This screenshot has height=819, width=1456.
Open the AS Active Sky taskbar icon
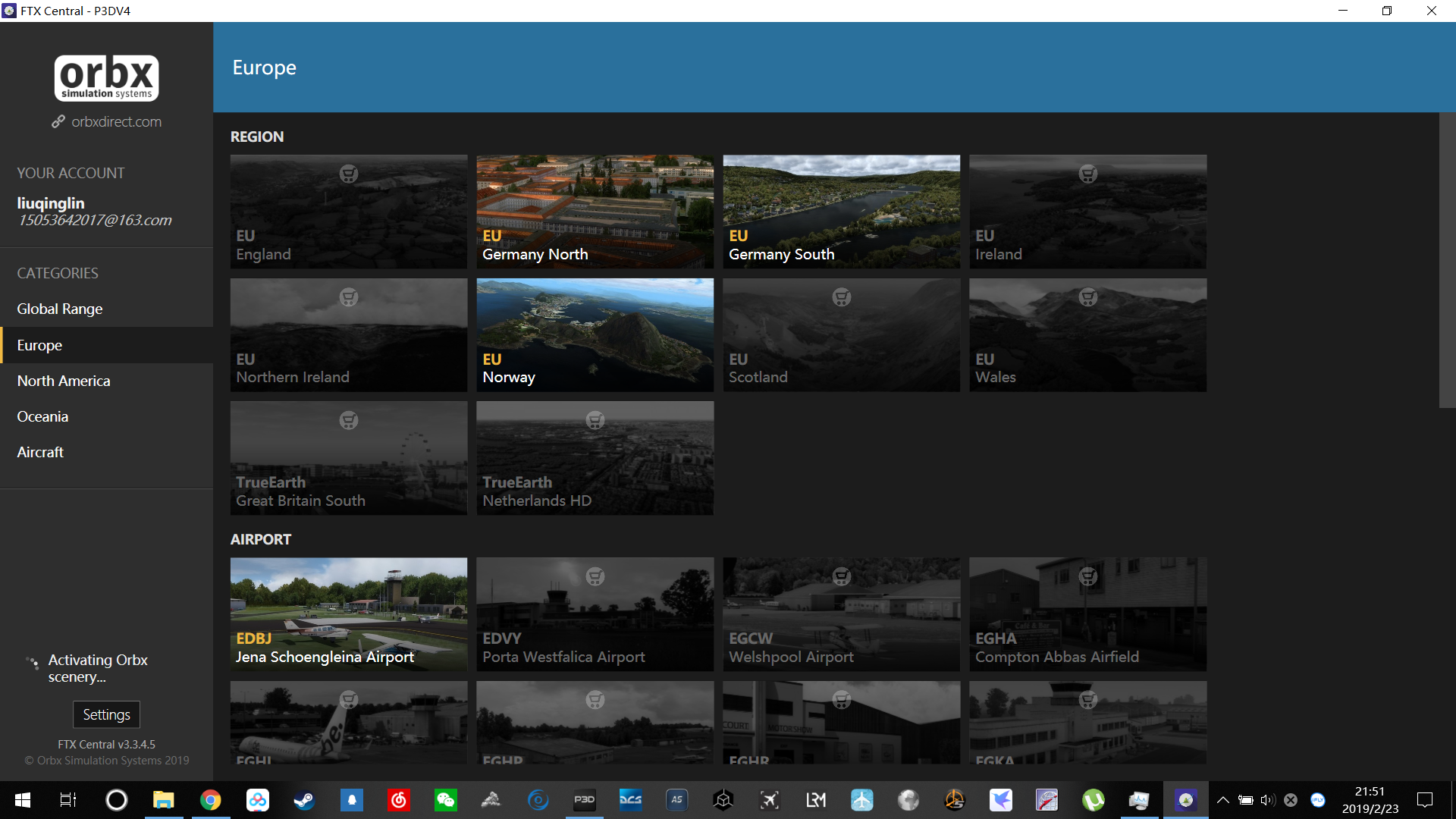(677, 800)
